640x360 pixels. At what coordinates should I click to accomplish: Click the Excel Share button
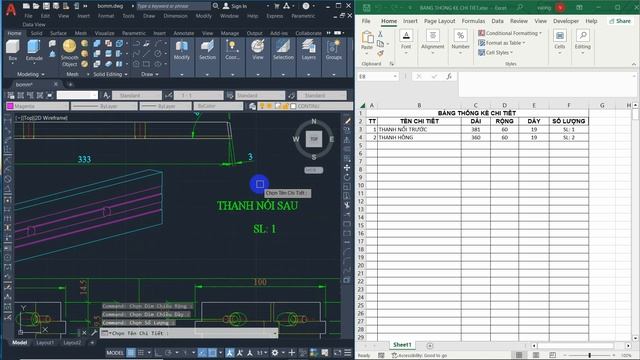tap(620, 21)
